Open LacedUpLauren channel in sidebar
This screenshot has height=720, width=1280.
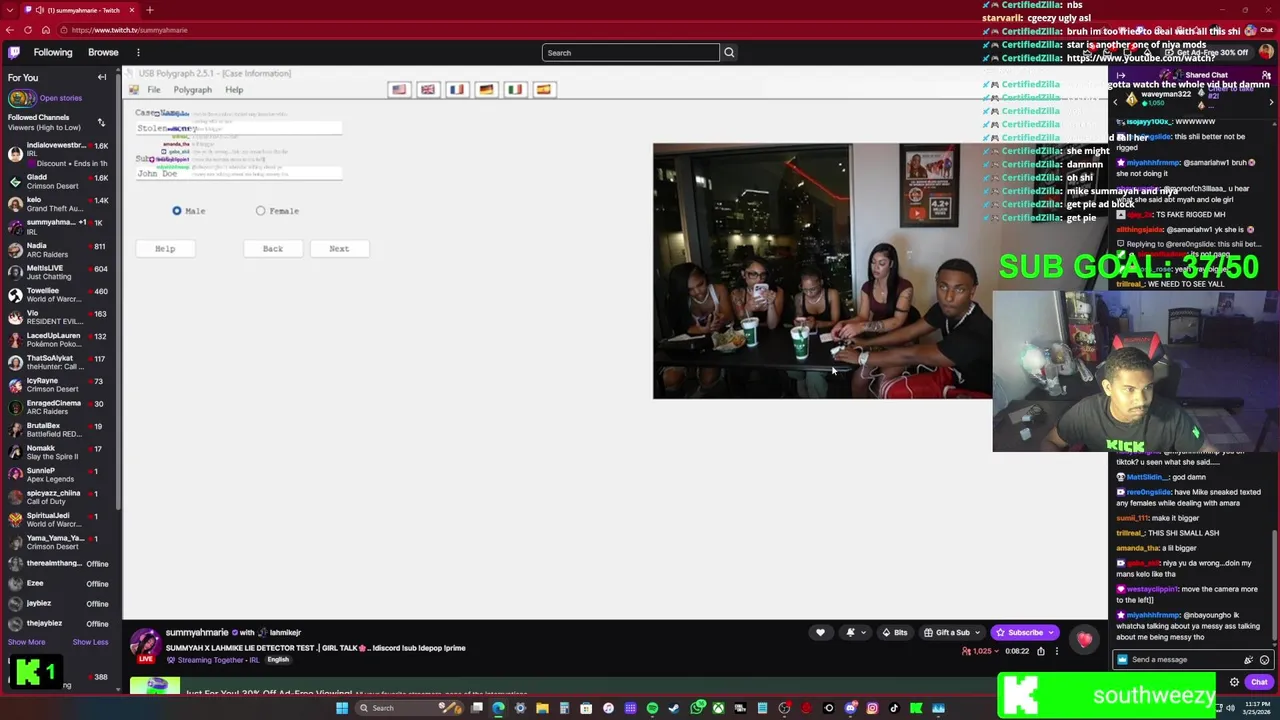click(58, 339)
